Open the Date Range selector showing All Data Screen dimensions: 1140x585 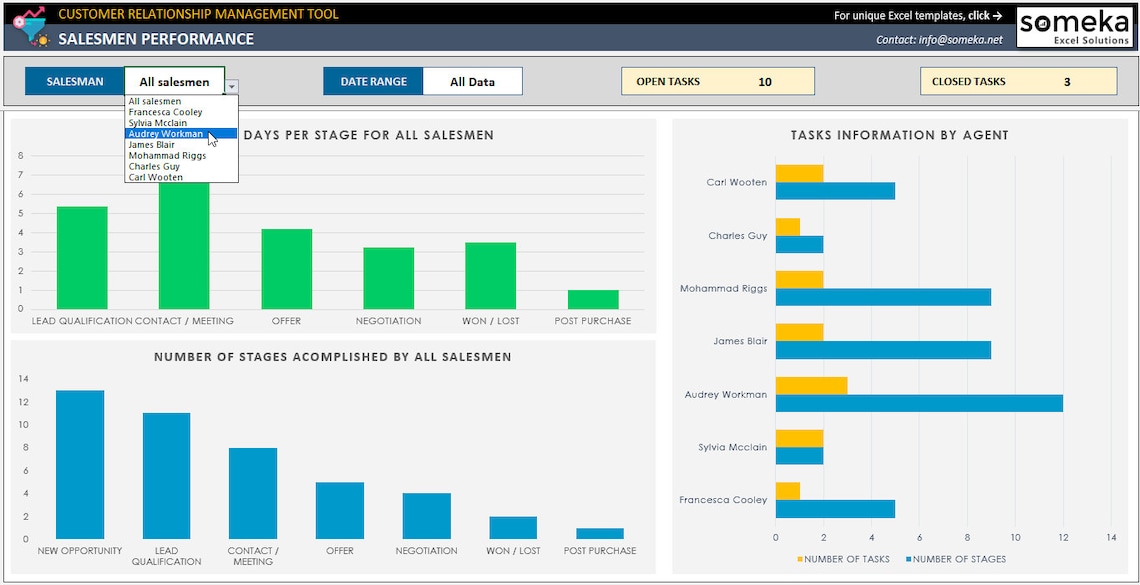(x=472, y=81)
